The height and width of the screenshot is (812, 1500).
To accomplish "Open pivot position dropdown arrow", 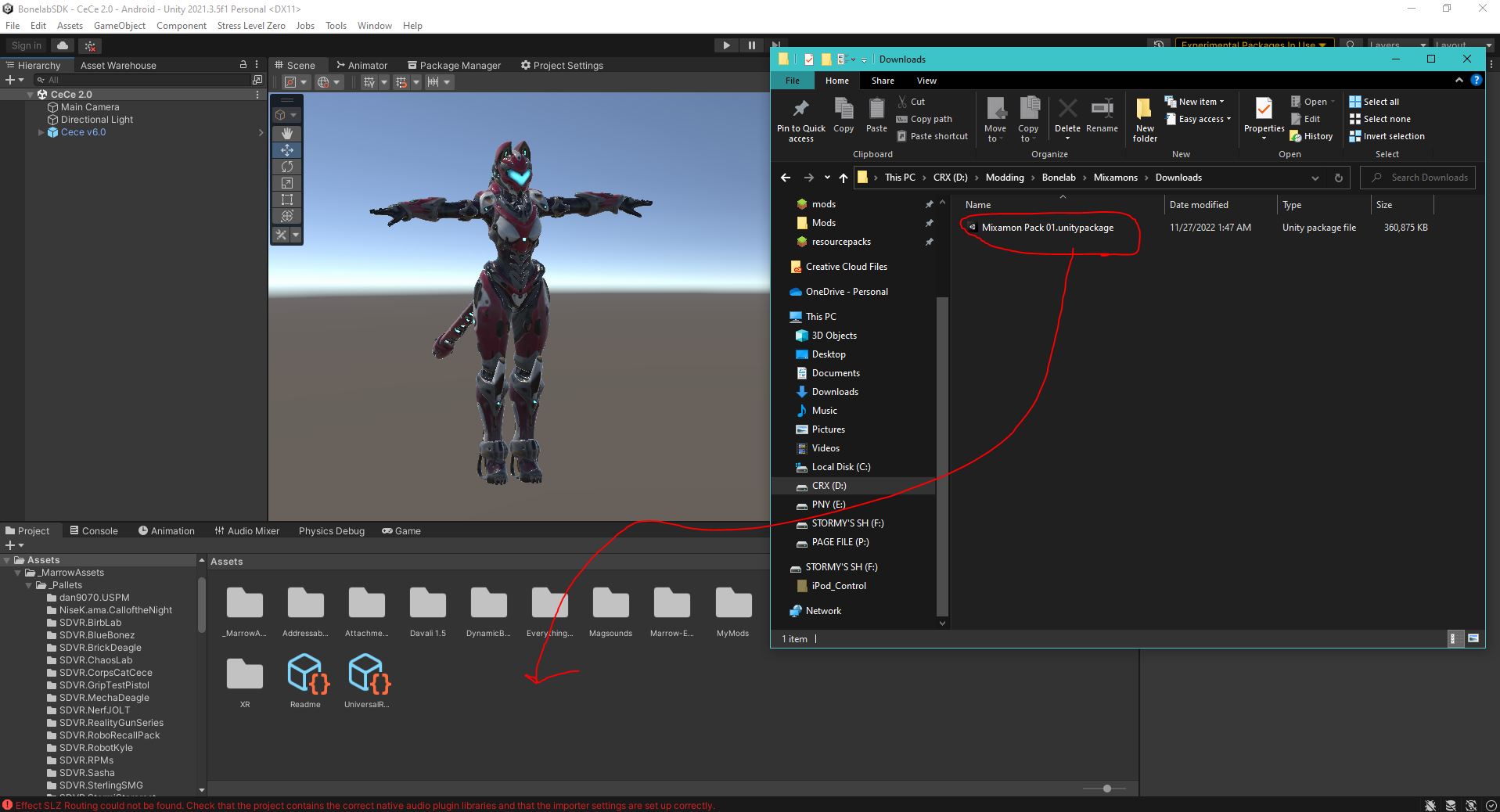I will pos(304,82).
